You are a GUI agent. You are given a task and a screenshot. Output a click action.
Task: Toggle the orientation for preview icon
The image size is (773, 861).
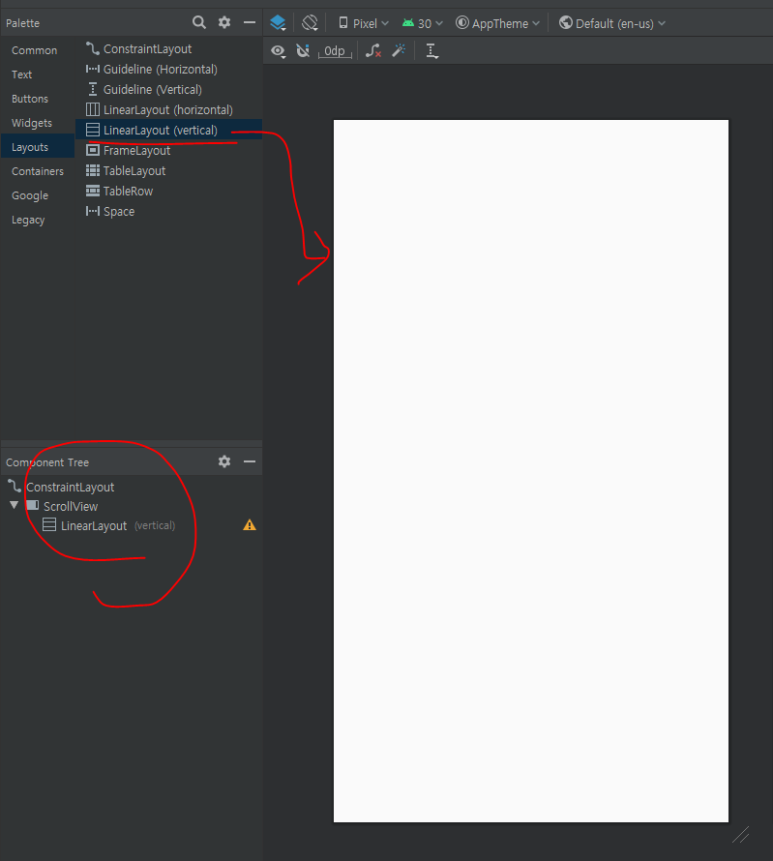coord(310,23)
